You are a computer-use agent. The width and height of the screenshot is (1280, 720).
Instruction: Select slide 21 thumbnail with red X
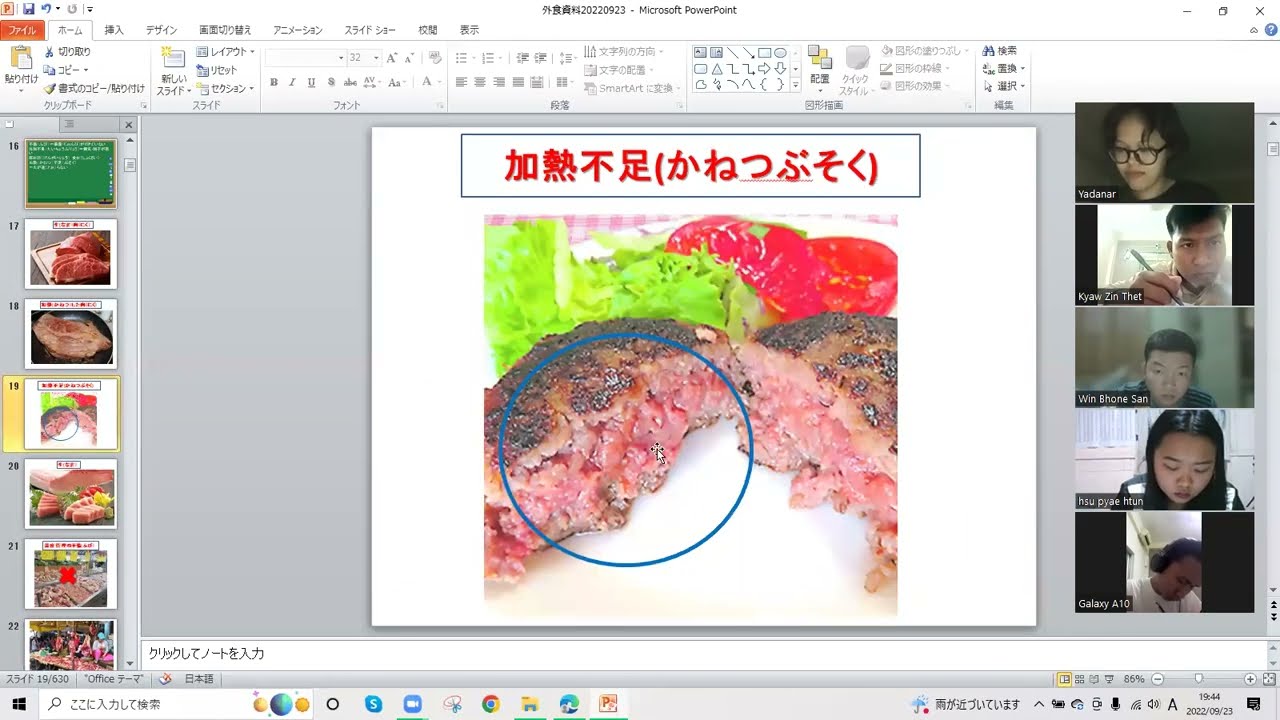(x=70, y=574)
